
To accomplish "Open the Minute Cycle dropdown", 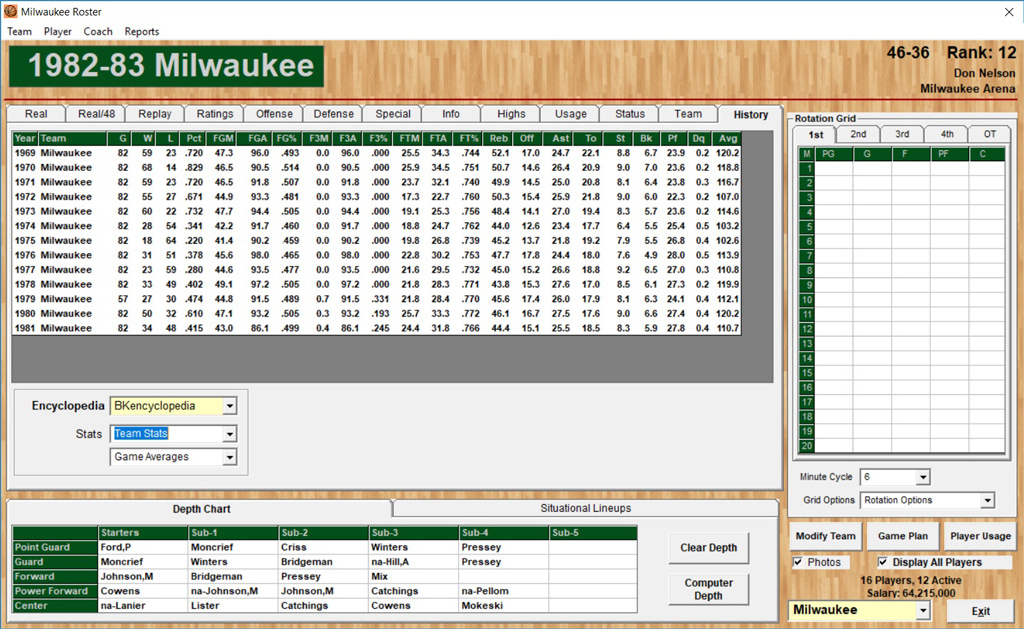I will click(x=921, y=477).
